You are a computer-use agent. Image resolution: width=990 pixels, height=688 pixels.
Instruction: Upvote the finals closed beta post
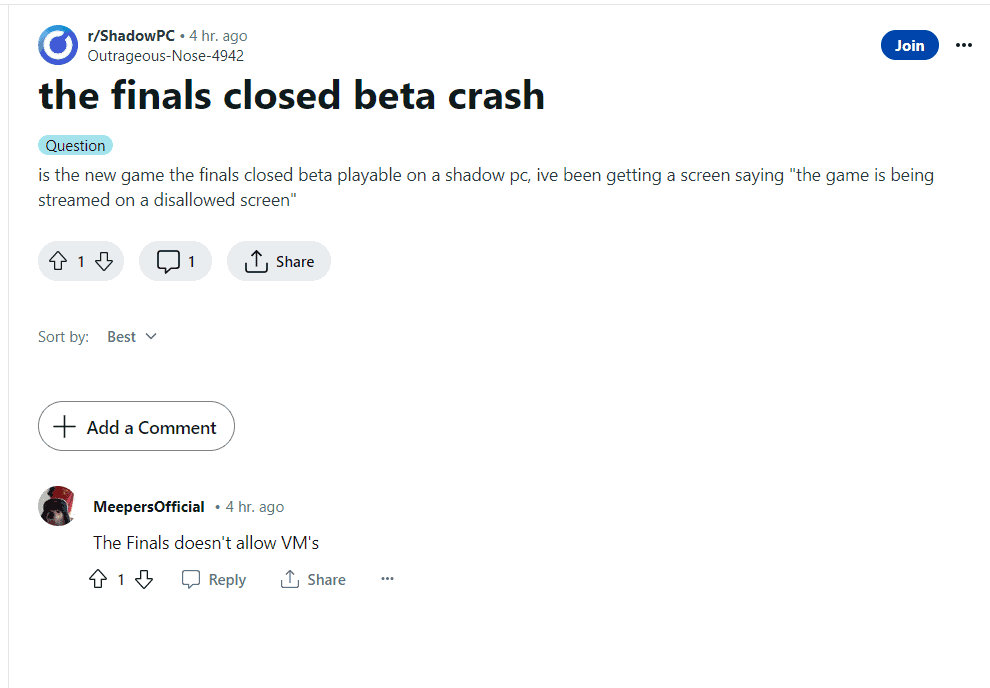click(57, 262)
